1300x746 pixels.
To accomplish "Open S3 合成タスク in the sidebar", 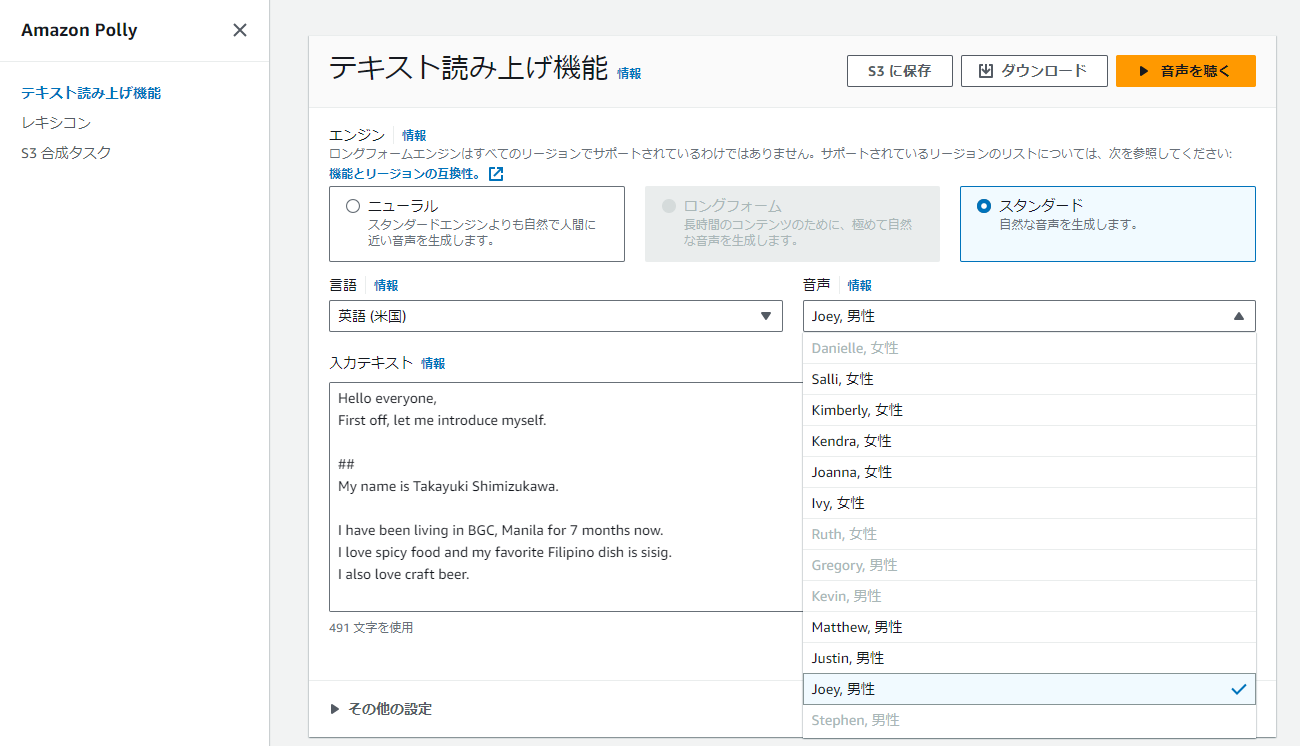I will point(66,153).
